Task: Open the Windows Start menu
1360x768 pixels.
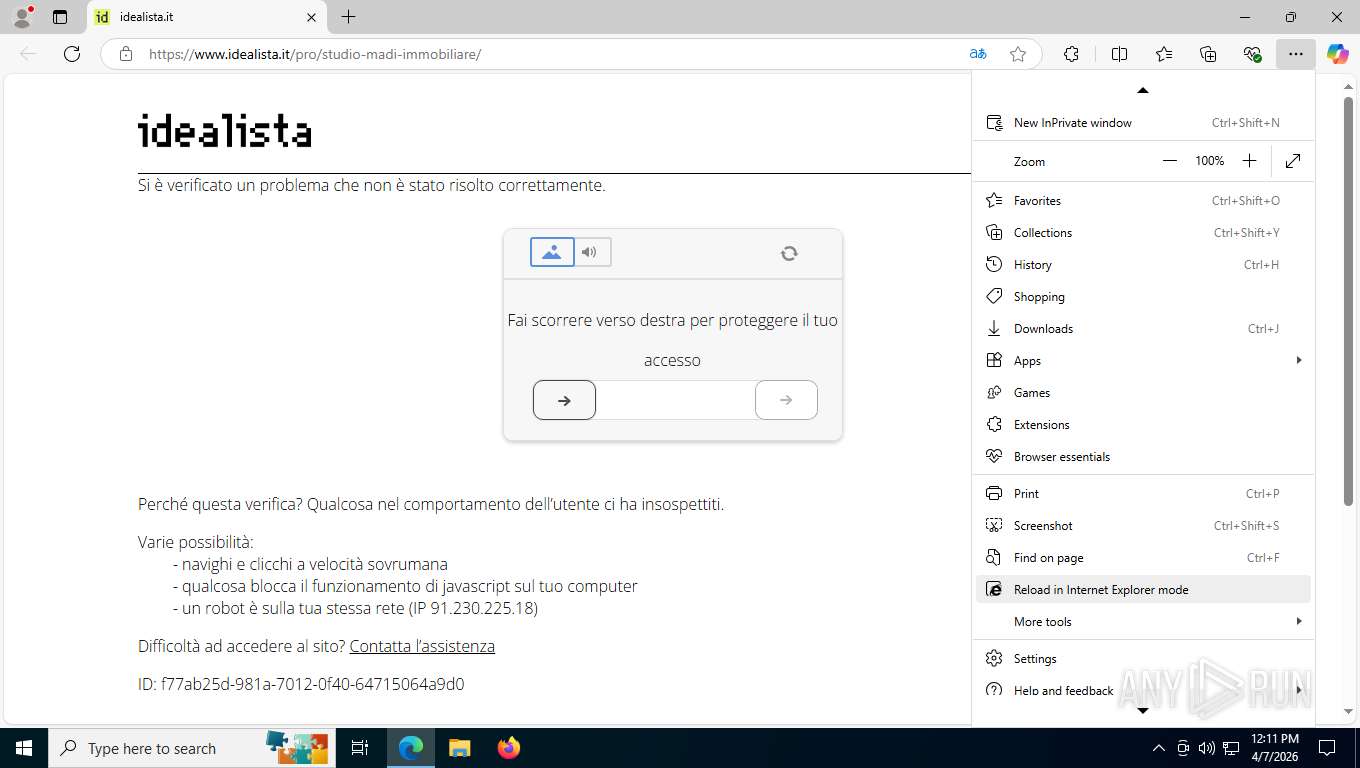Action: pyautogui.click(x=24, y=748)
